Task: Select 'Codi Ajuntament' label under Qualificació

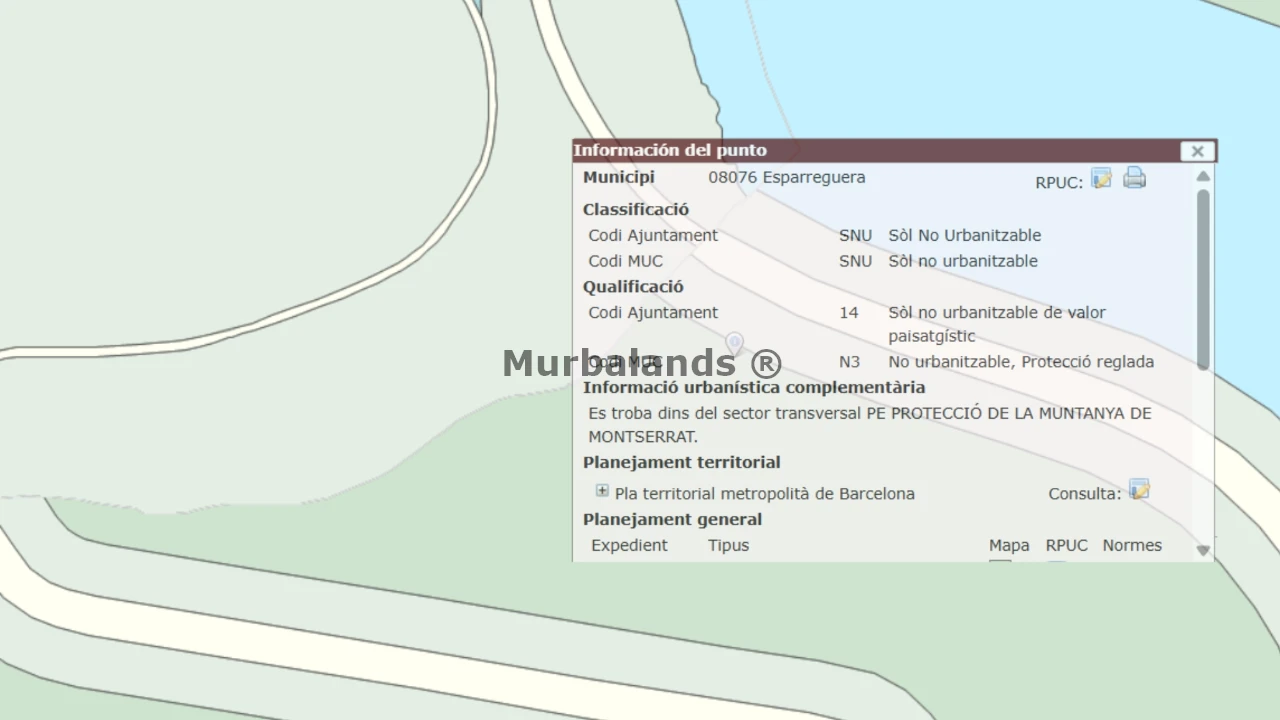Action: tap(653, 313)
